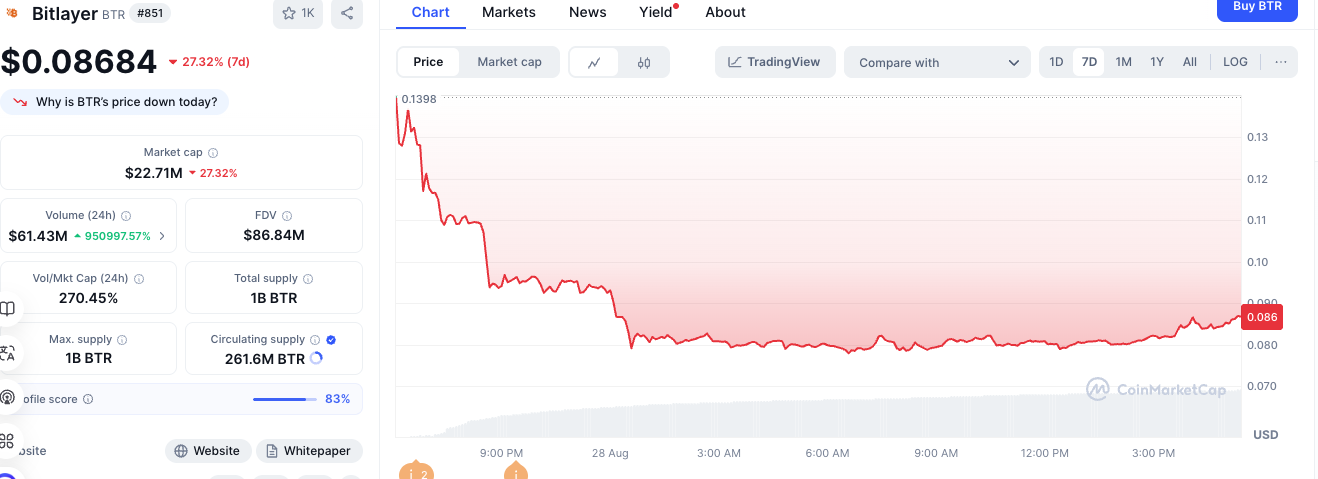Image resolution: width=1318 pixels, height=479 pixels.
Task: Switch chart range to 1D
Action: (x=1056, y=62)
